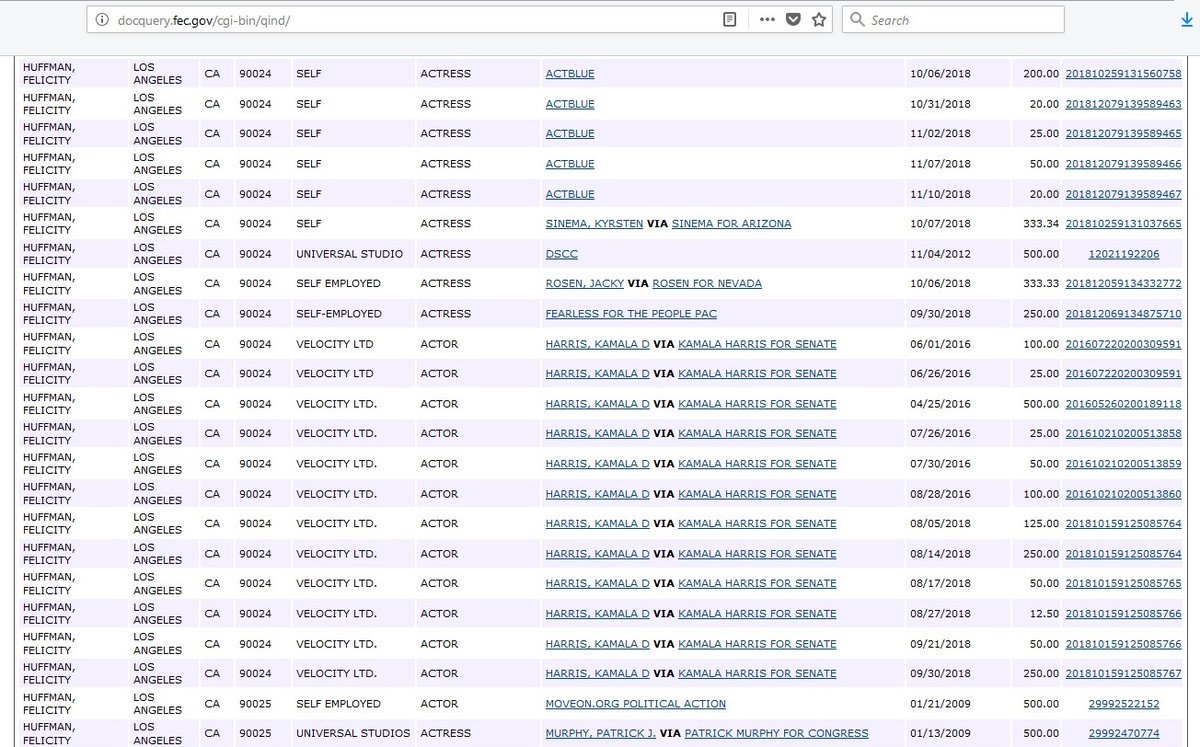Image resolution: width=1200 pixels, height=747 pixels.
Task: Open MURPHY, PATRICK J. candidate link
Action: click(x=601, y=734)
